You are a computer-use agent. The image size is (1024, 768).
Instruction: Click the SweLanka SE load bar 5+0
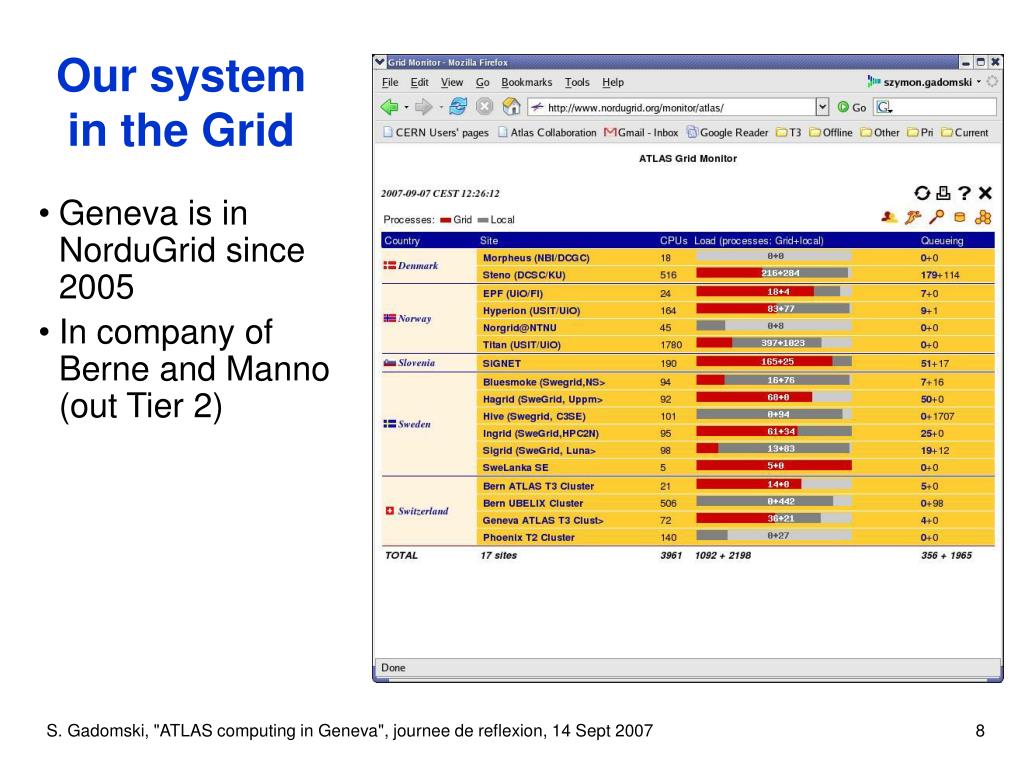[774, 466]
